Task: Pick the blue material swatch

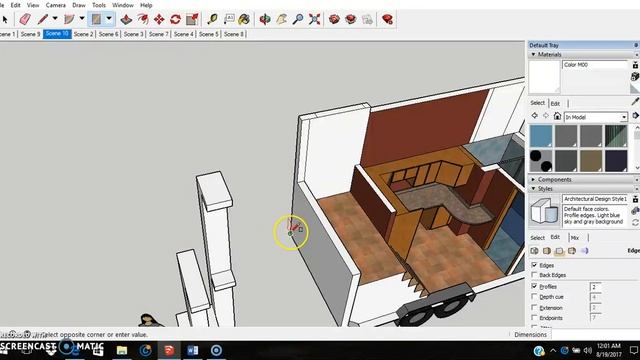Action: (541, 136)
